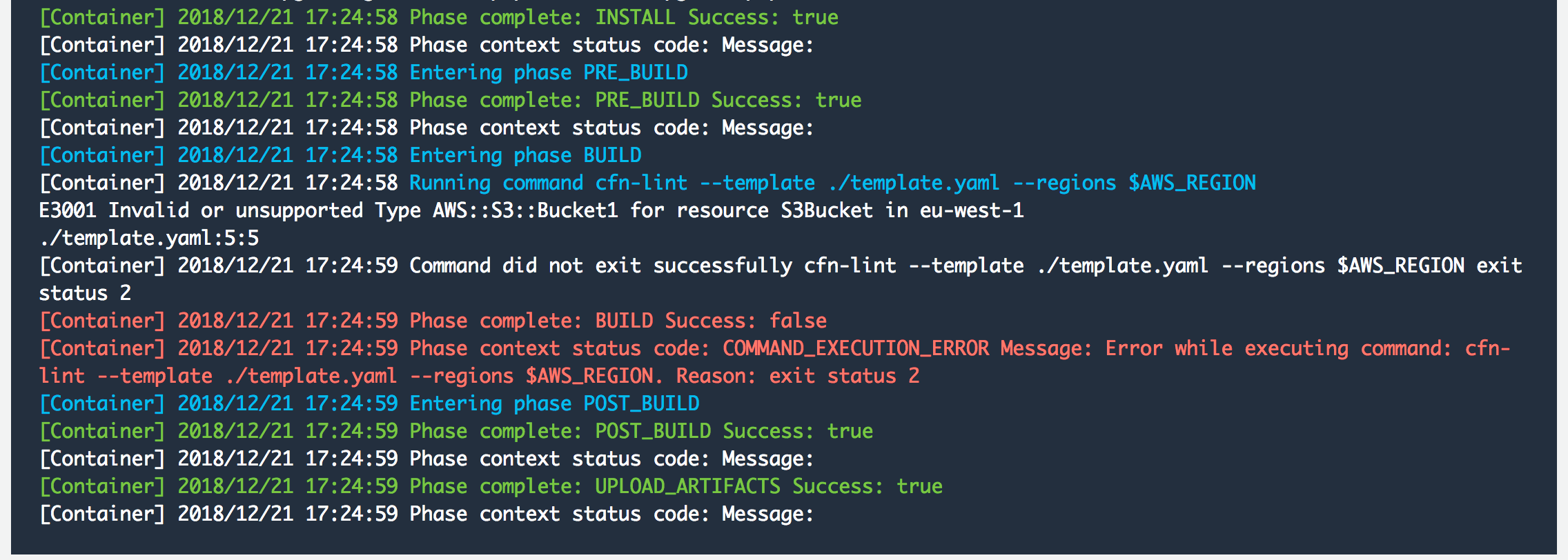Click the Entering phase BUILD line
Screen dimensions: 1568x560
click(x=341, y=155)
